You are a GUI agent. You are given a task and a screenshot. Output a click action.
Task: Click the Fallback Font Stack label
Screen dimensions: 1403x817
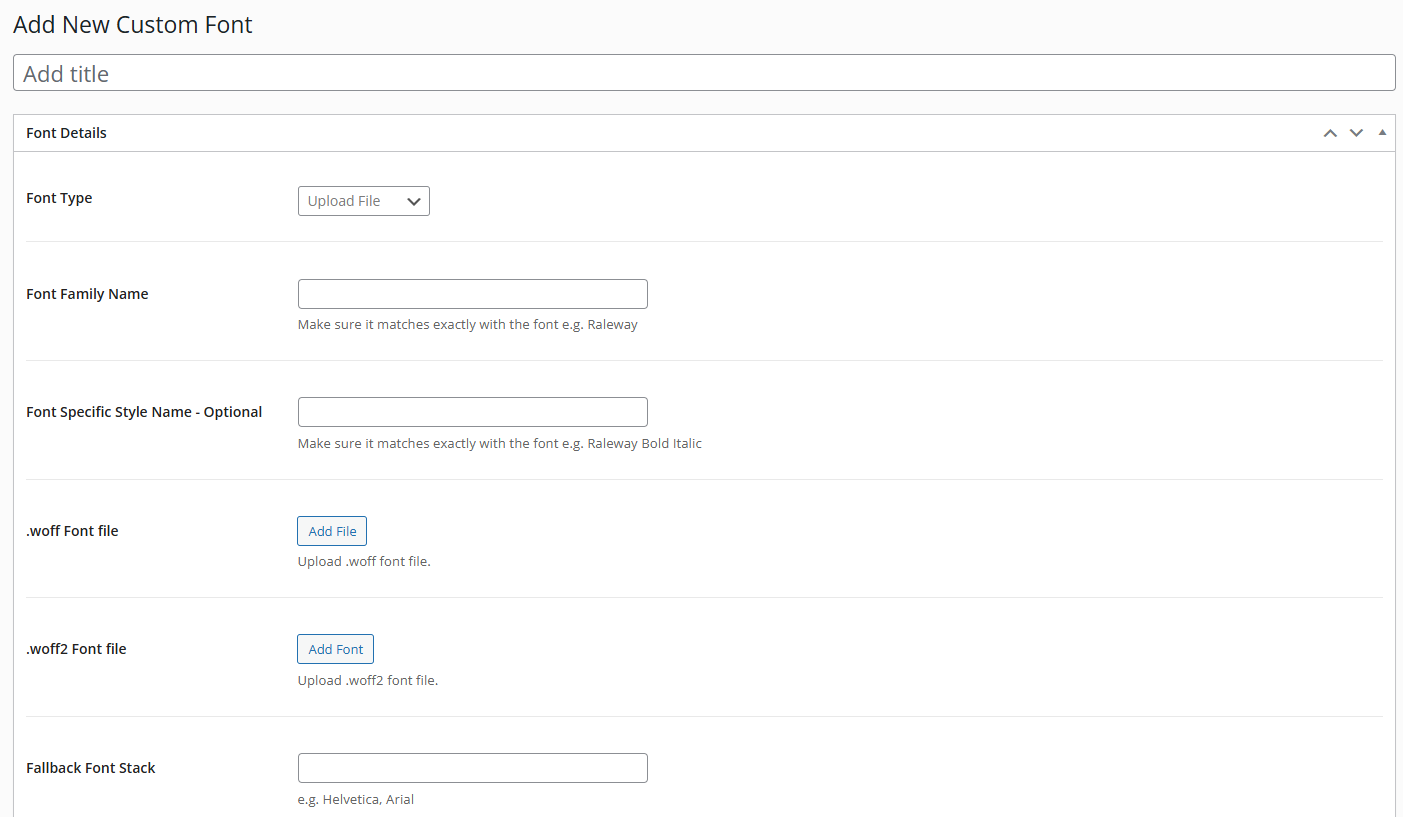pyautogui.click(x=91, y=768)
